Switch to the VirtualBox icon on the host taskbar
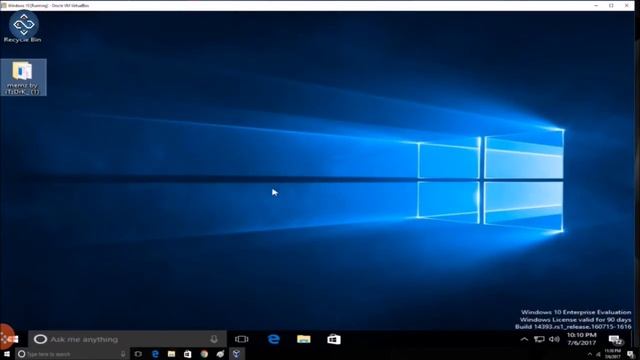Image resolution: width=640 pixels, height=360 pixels. 236,354
